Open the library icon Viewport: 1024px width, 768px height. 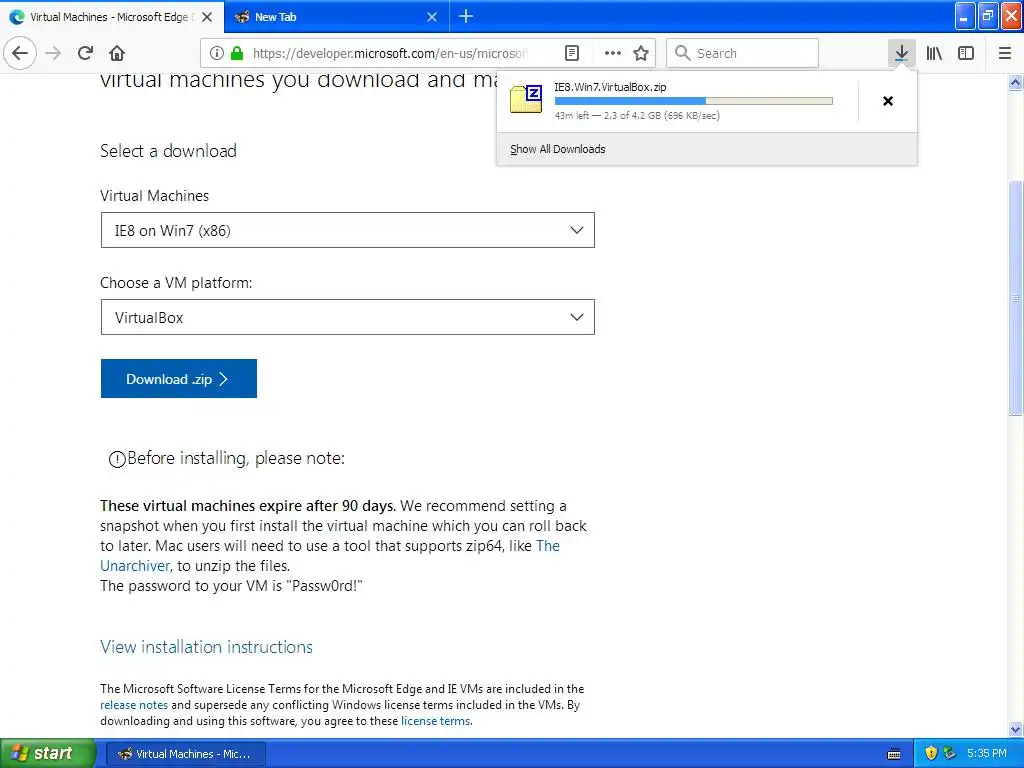pyautogui.click(x=934, y=53)
